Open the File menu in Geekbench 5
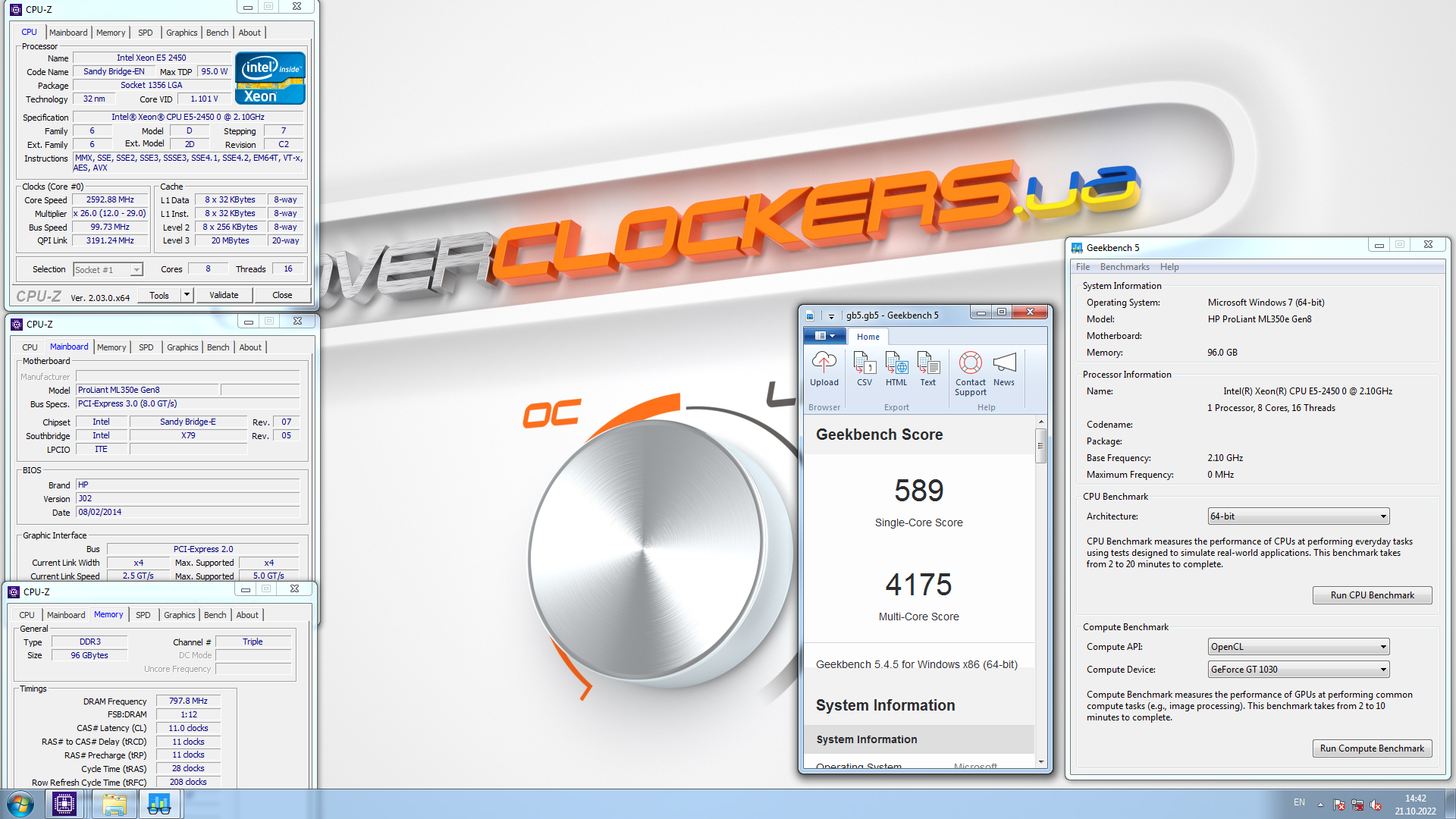The height and width of the screenshot is (819, 1456). click(1082, 267)
